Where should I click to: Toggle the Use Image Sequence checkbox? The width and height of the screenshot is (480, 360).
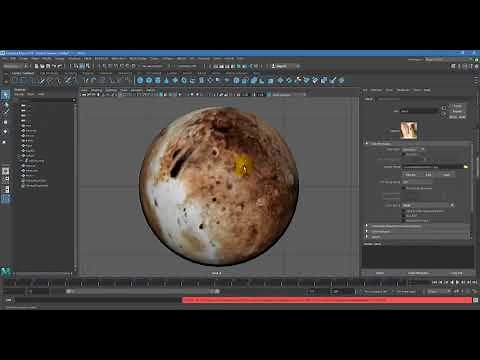[404, 188]
